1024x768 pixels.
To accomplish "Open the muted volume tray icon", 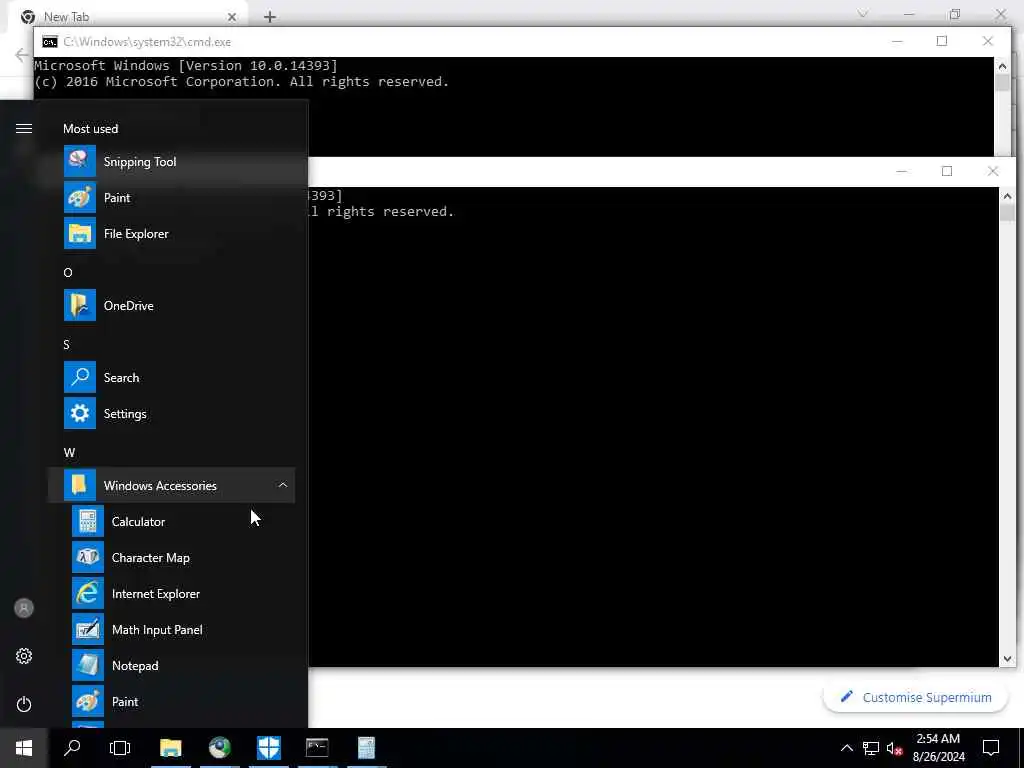I will coord(894,748).
